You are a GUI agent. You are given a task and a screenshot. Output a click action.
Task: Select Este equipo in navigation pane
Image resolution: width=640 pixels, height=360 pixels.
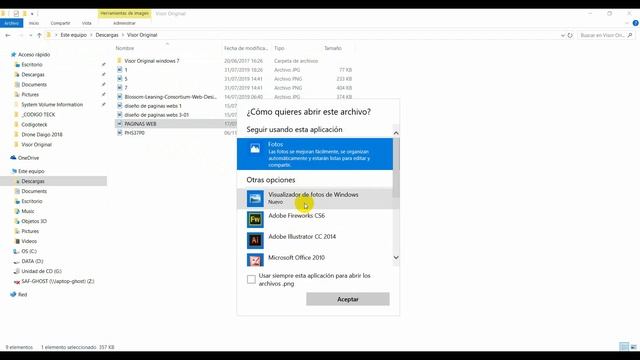click(31, 171)
